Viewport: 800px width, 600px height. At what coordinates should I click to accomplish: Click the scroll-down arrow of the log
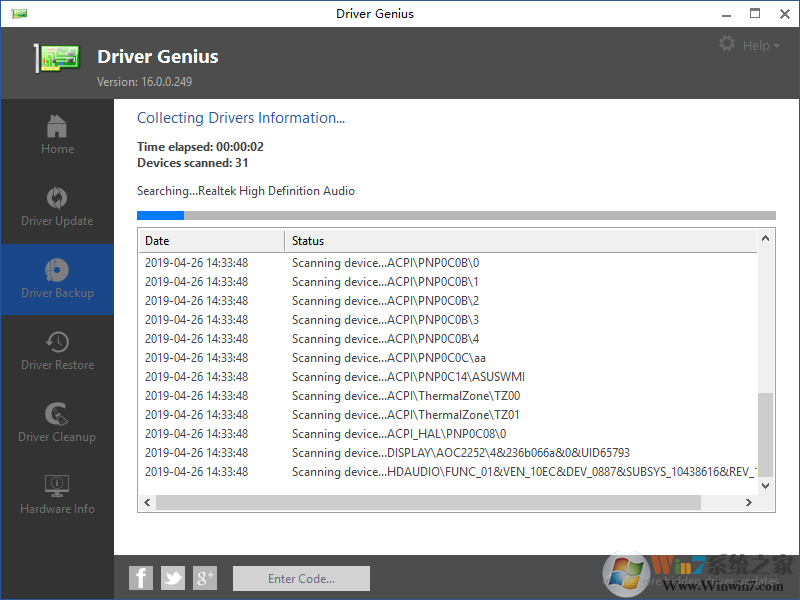tap(765, 485)
